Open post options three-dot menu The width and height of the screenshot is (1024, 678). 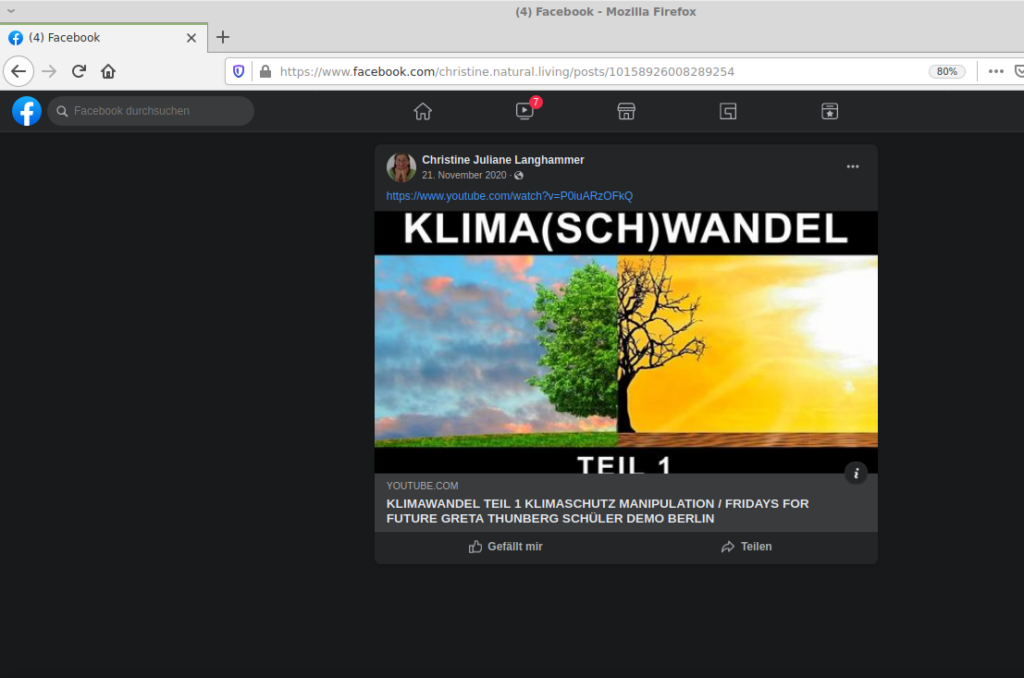[853, 167]
